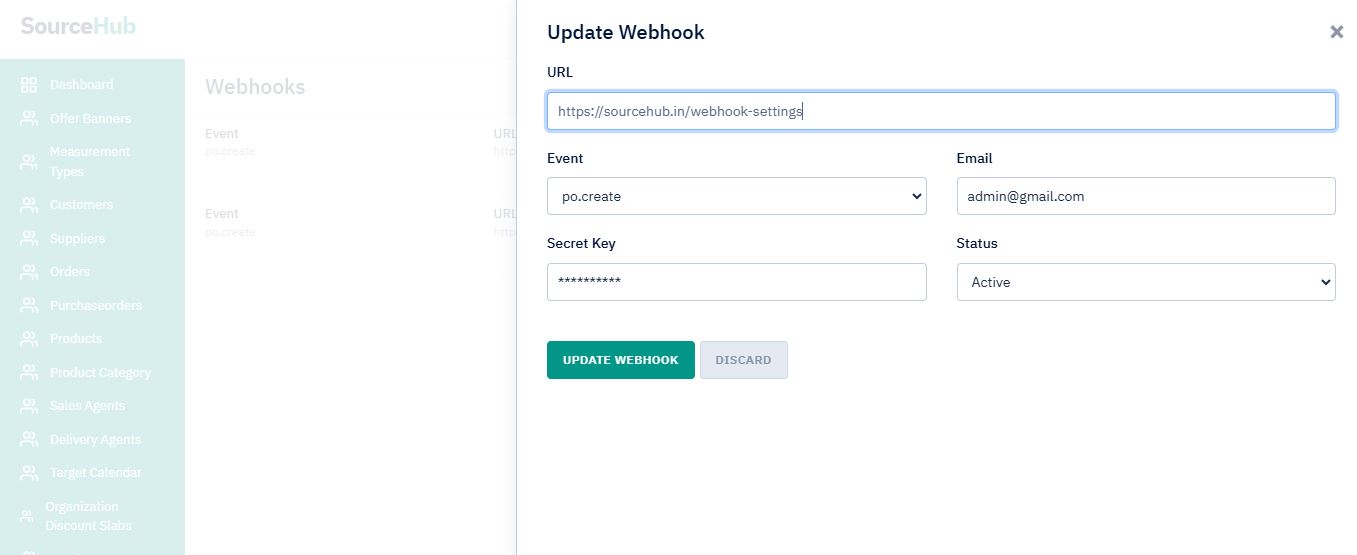1357x555 pixels.
Task: Open Purchaseorders menu item
Action: coord(95,306)
